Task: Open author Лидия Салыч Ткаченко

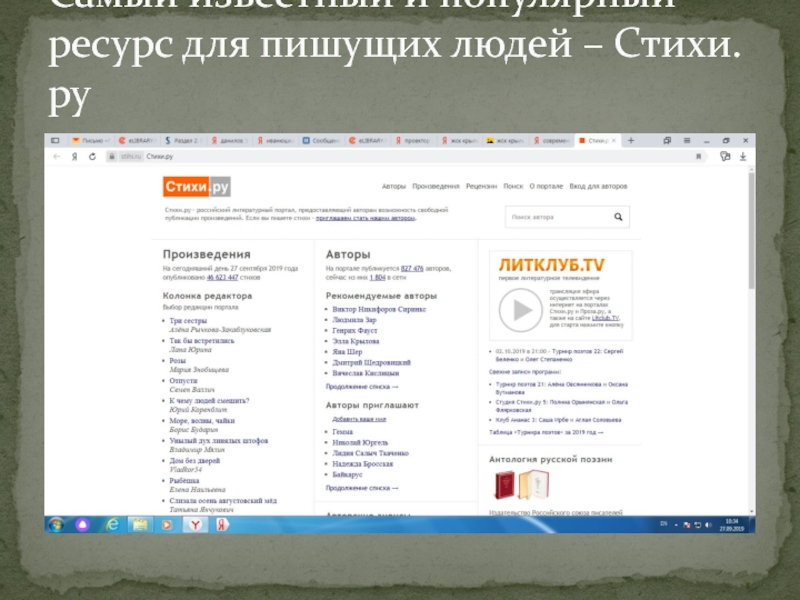Action: 370,453
